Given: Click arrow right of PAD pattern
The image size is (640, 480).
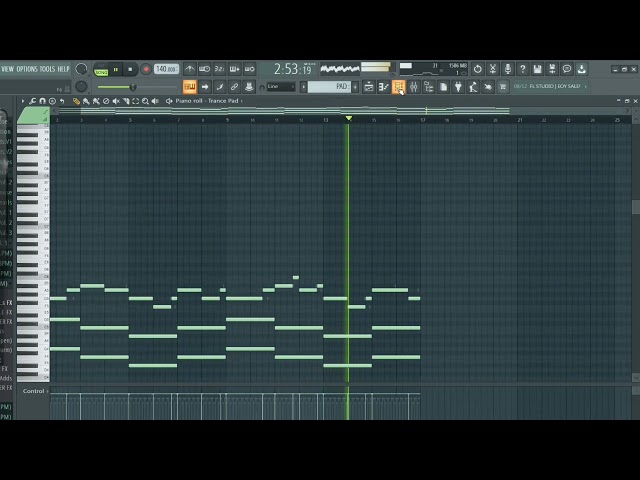Looking at the screenshot, I should (x=355, y=87).
